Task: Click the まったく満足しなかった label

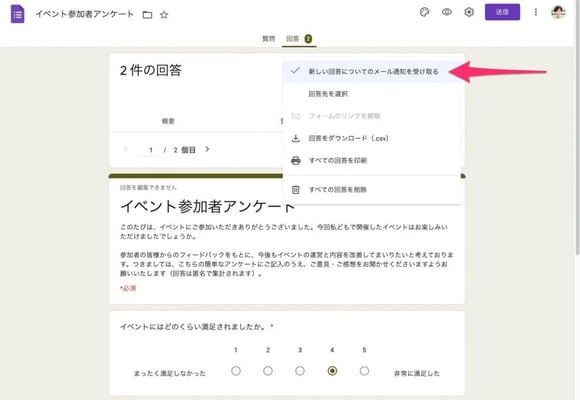Action: (x=170, y=373)
